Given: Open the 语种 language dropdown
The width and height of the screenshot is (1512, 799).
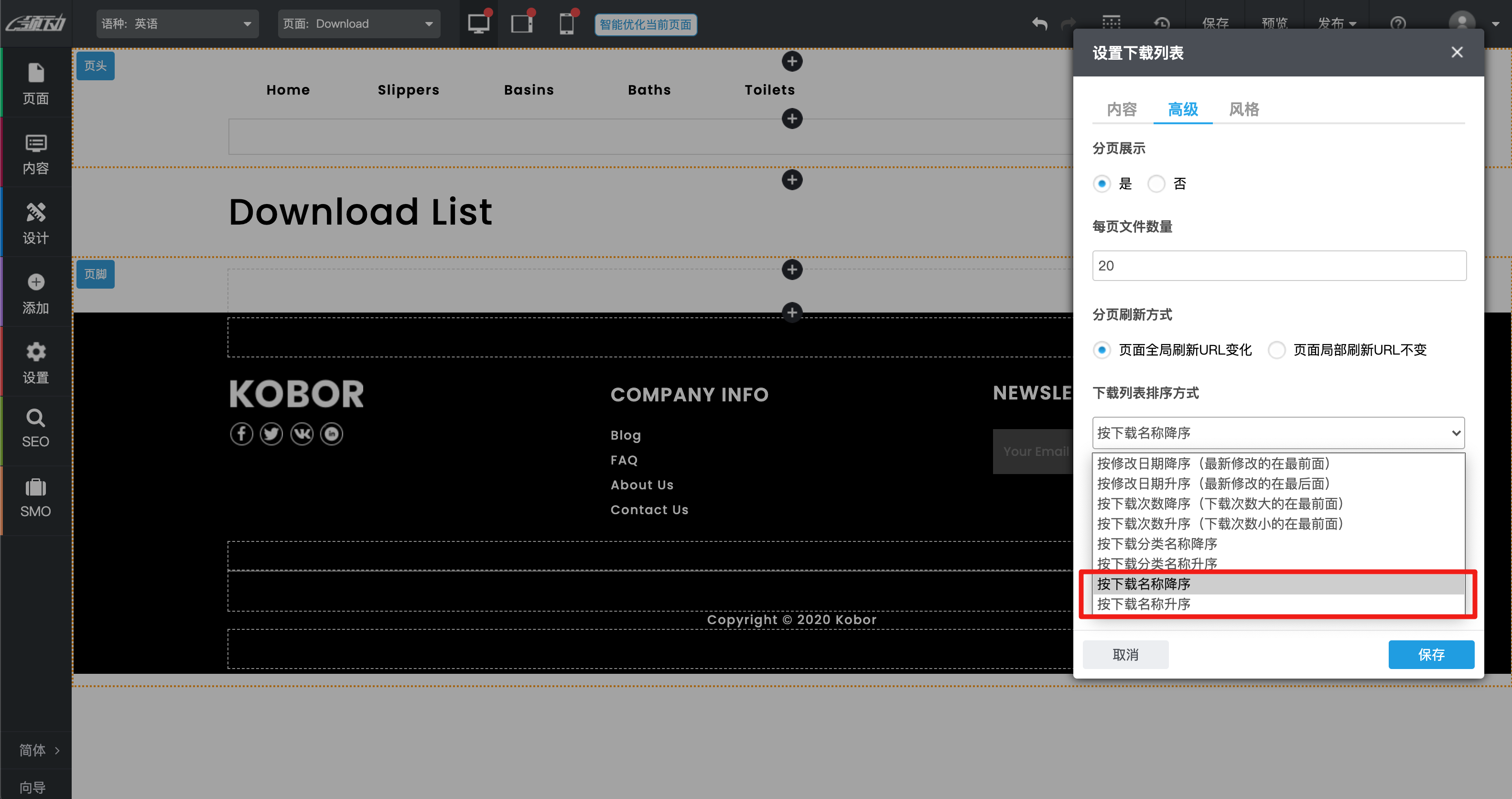Looking at the screenshot, I should [177, 23].
